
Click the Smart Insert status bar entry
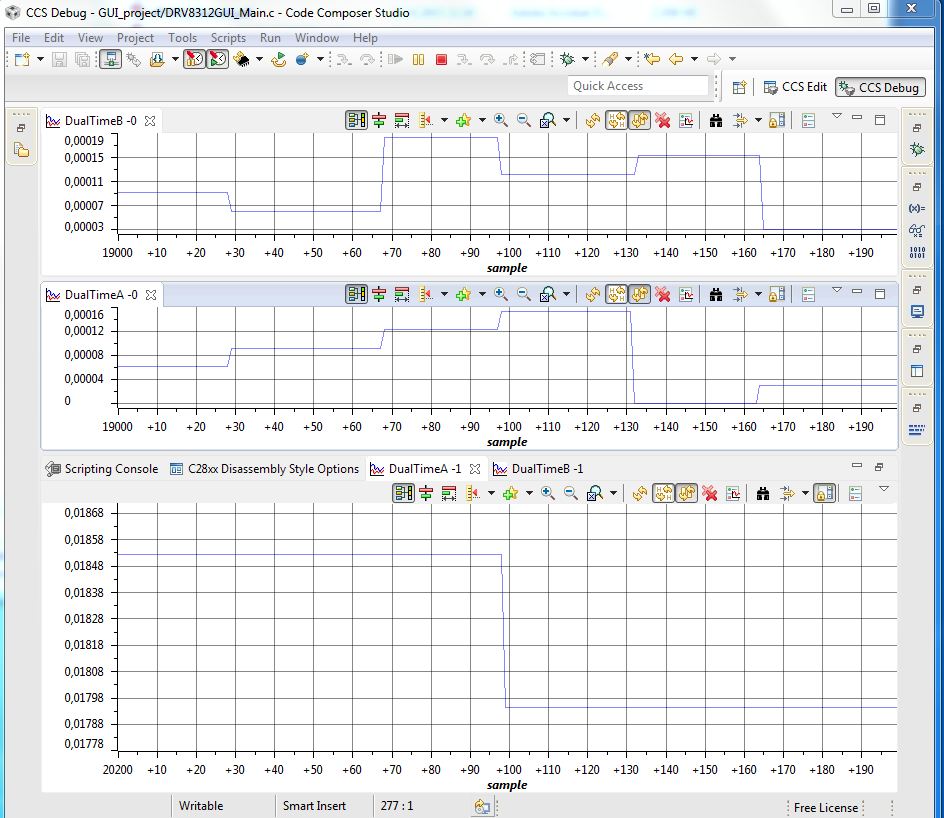pos(314,806)
